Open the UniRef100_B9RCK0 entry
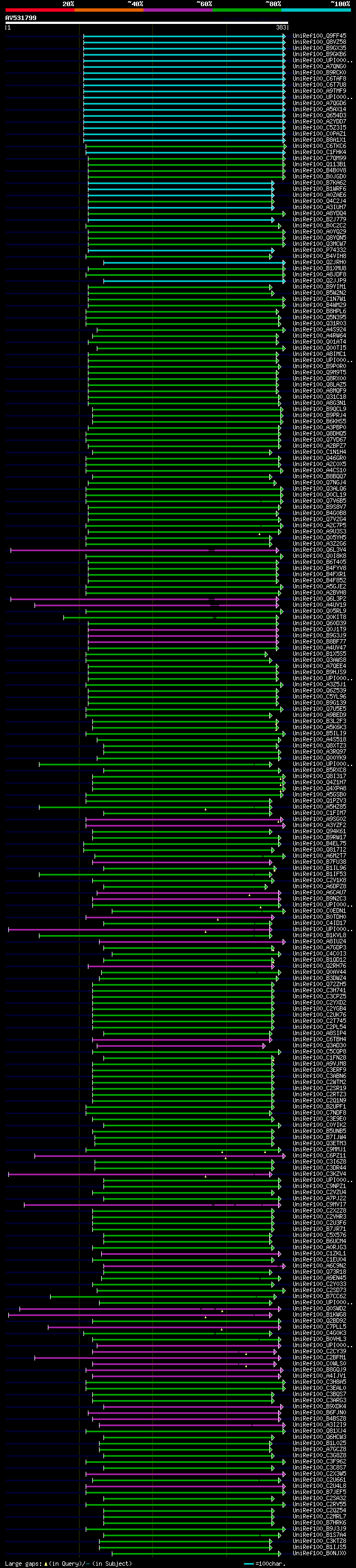Image resolution: width=356 pixels, height=1568 pixels. pyautogui.click(x=319, y=72)
